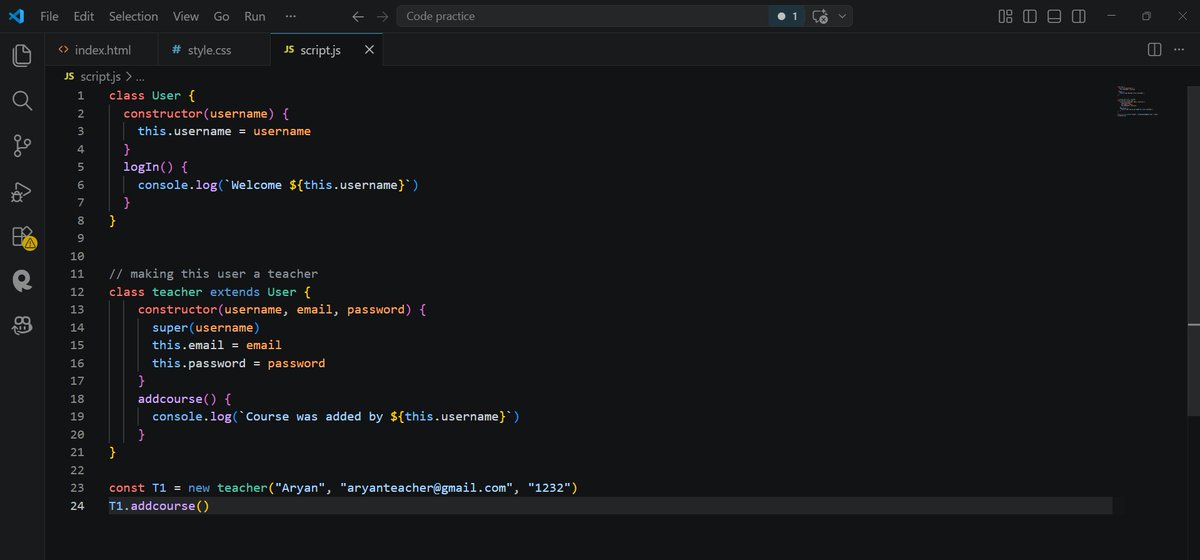Image resolution: width=1200 pixels, height=560 pixels.
Task: Click line number 12 in the gutter
Action: 77,291
